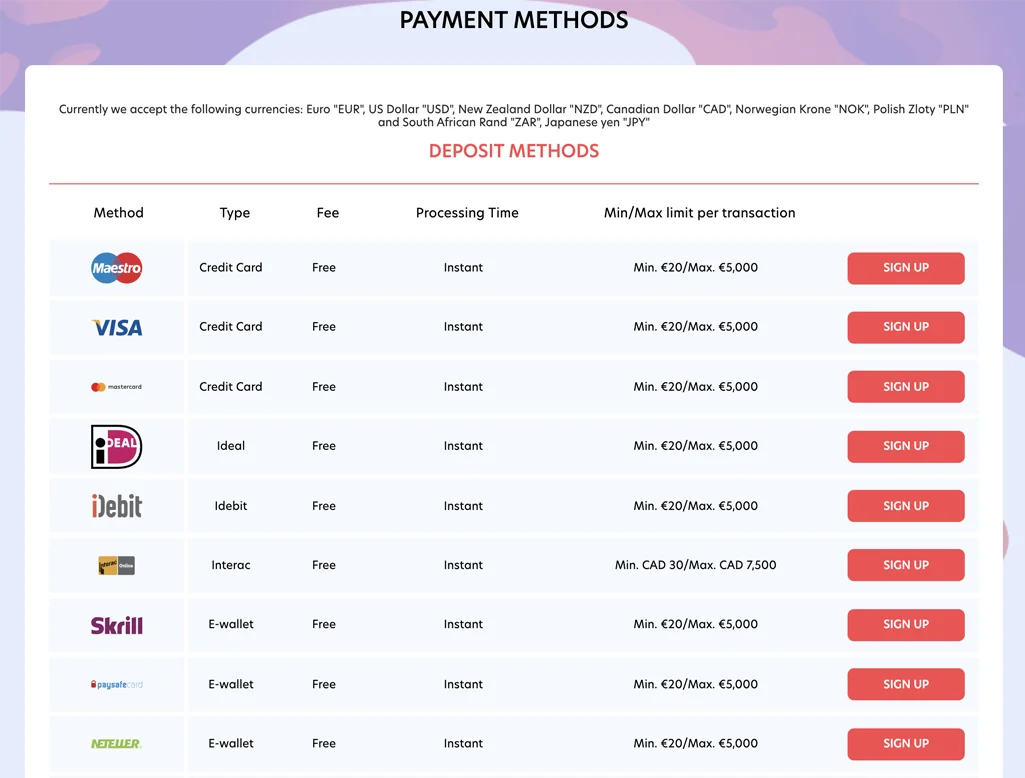Click the 'Ideal' type cell

pyautogui.click(x=231, y=446)
